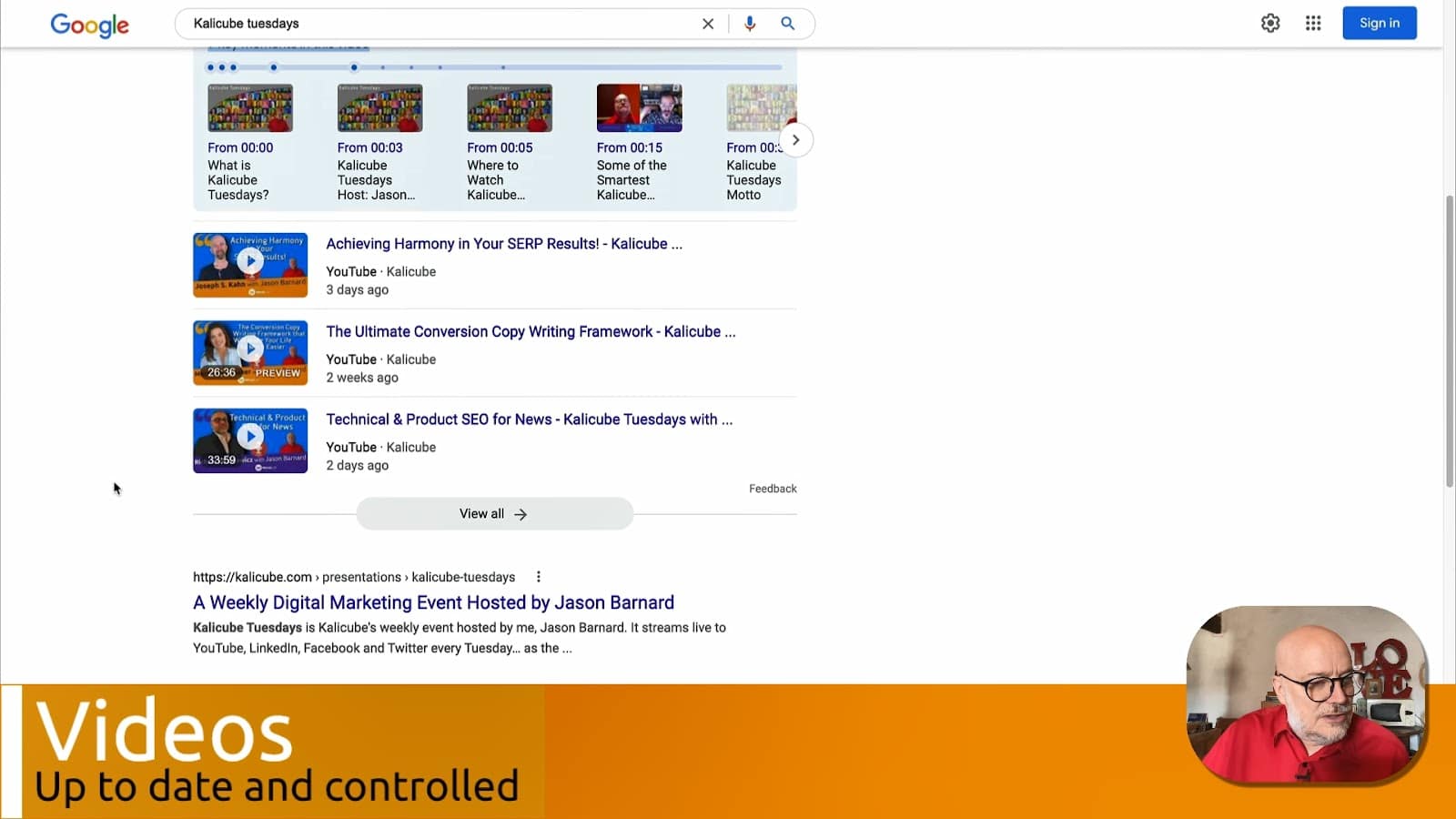The width and height of the screenshot is (1456, 819).
Task: Click the kalicube.com URL breadcrumb
Action: pos(354,577)
